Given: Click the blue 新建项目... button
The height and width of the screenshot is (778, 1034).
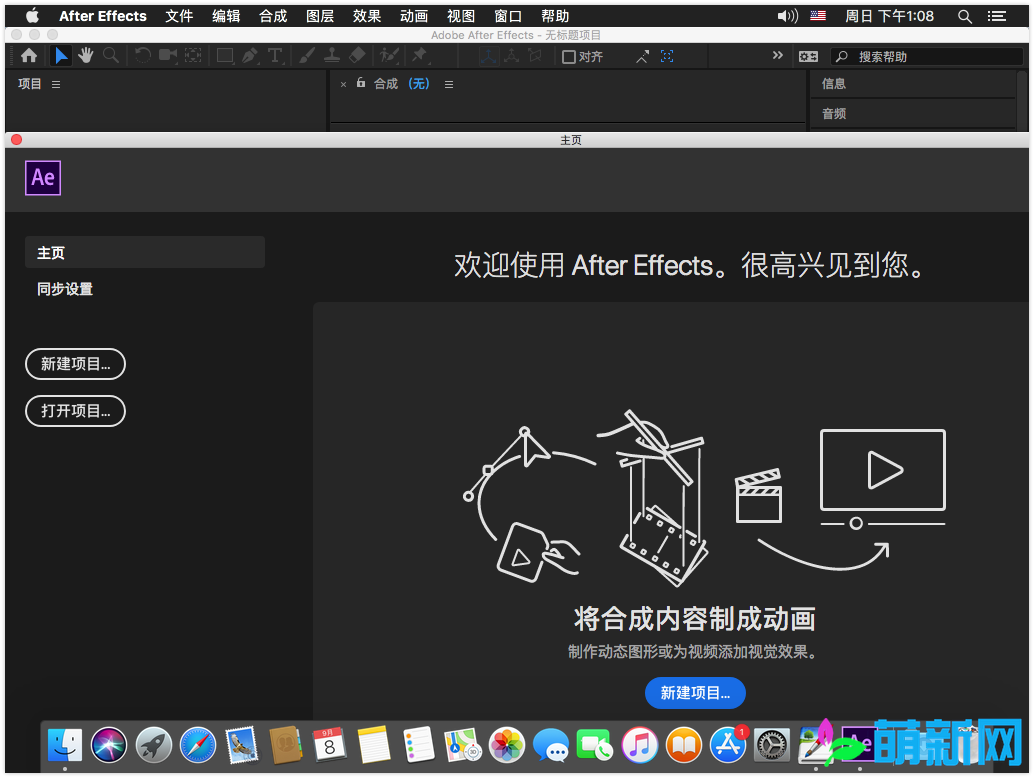Looking at the screenshot, I should (x=695, y=693).
